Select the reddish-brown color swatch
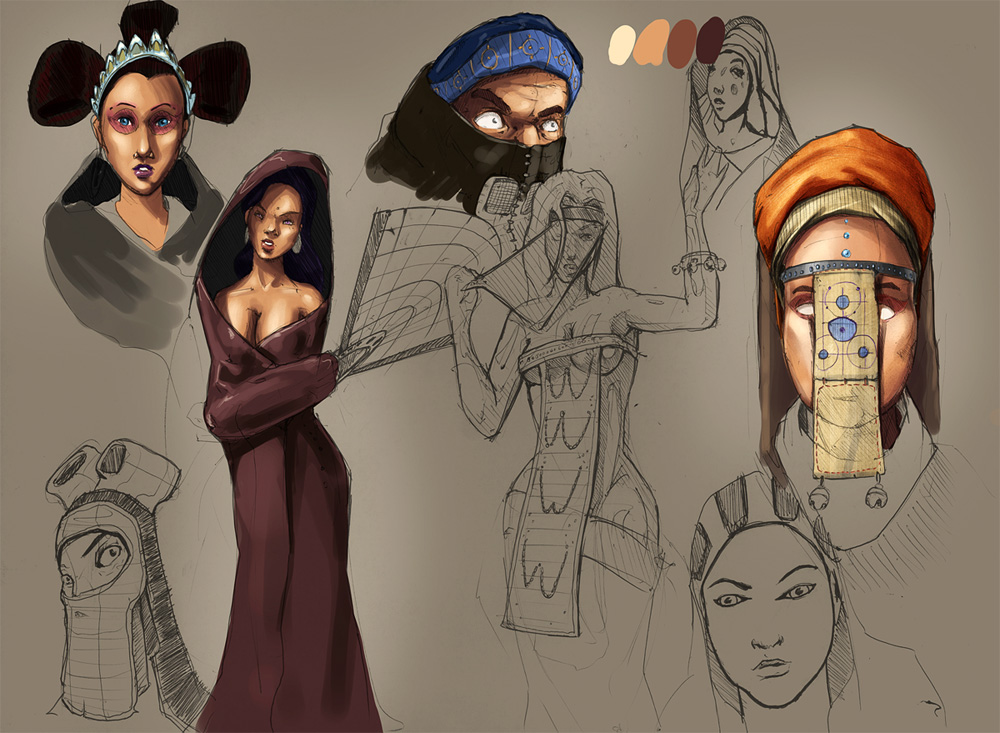The height and width of the screenshot is (733, 1000). [x=682, y=43]
